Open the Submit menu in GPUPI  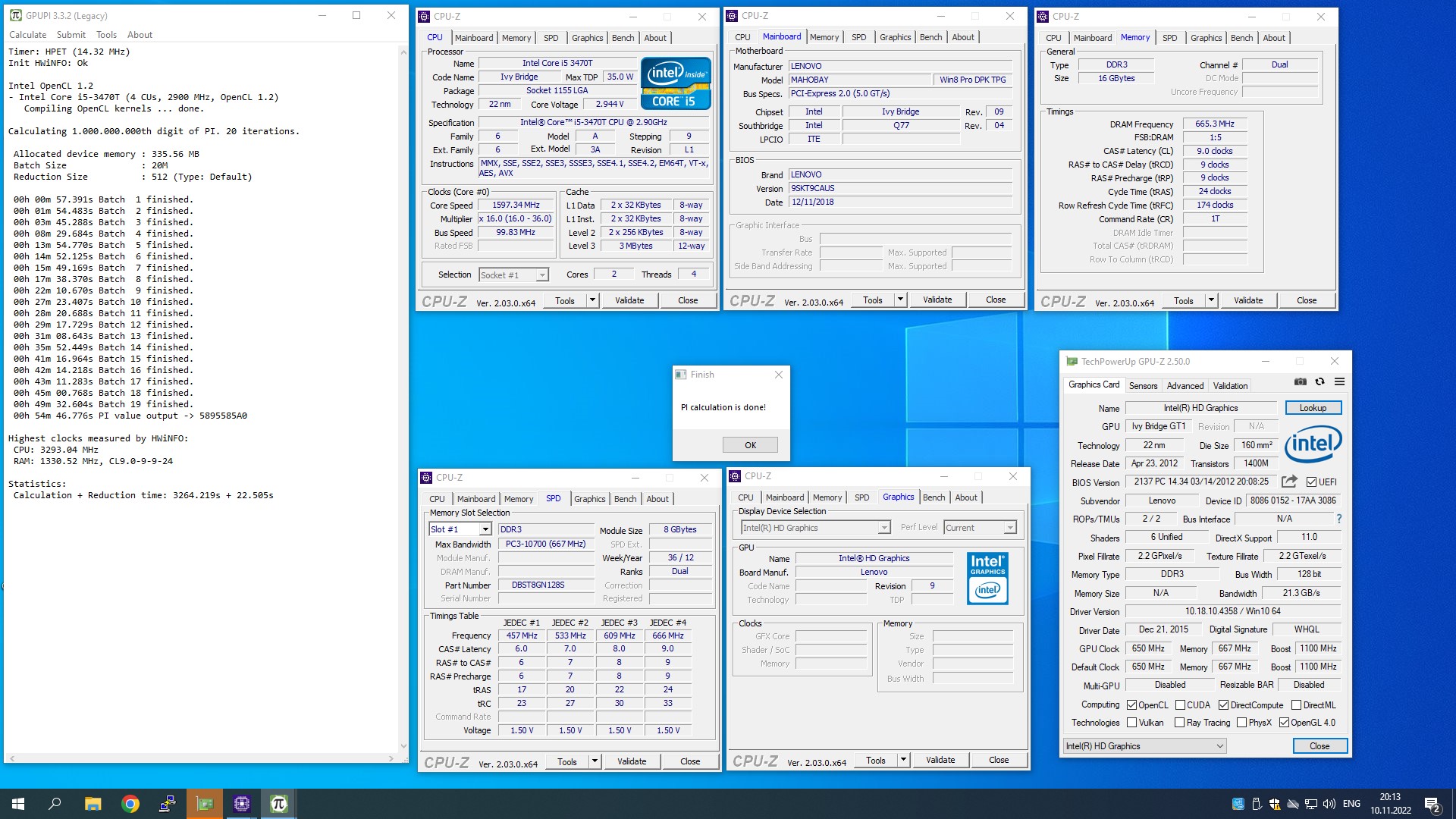(71, 35)
